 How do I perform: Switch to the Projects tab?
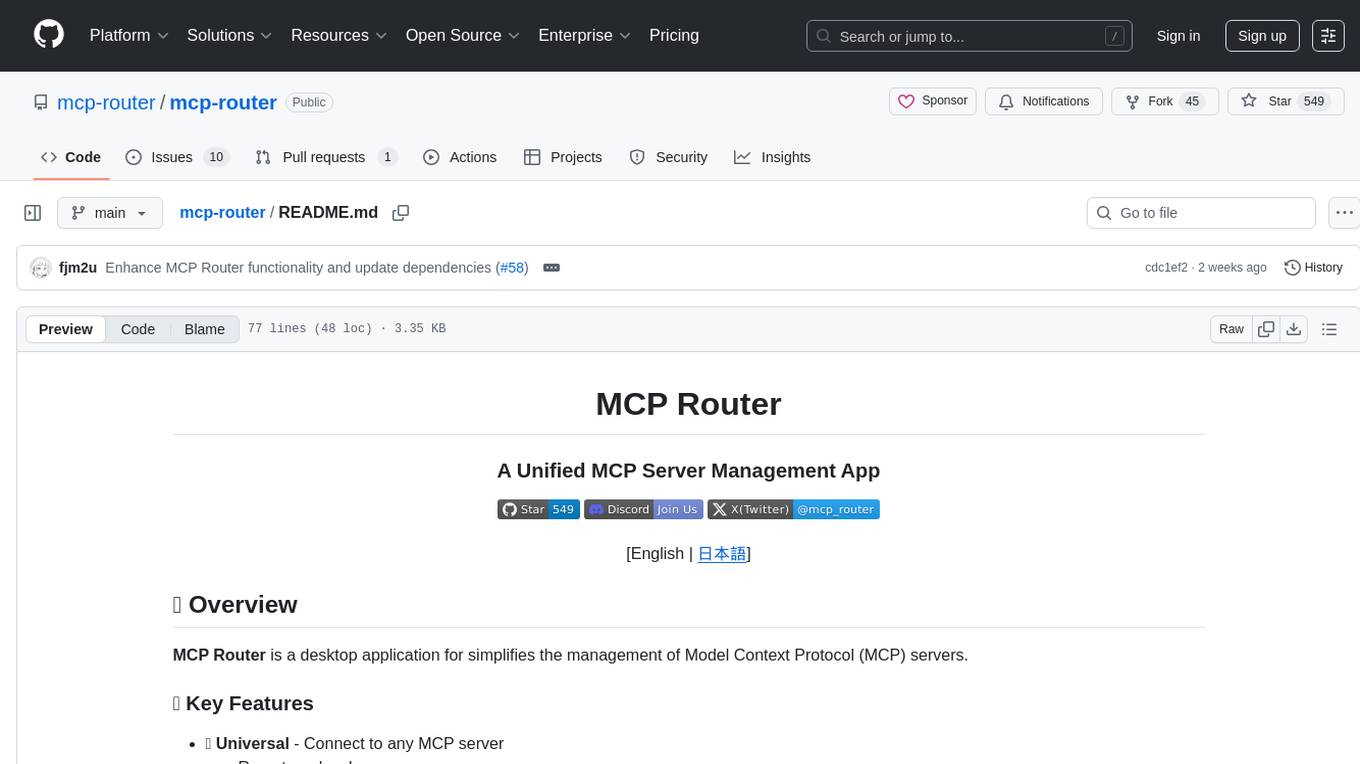563,157
